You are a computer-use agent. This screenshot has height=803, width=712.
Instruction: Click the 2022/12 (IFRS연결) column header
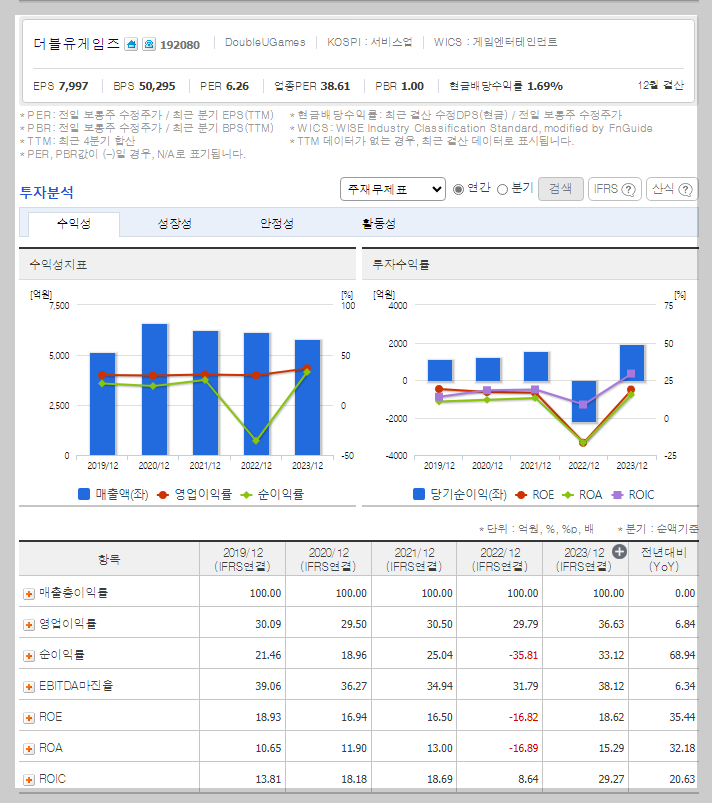click(x=500, y=559)
